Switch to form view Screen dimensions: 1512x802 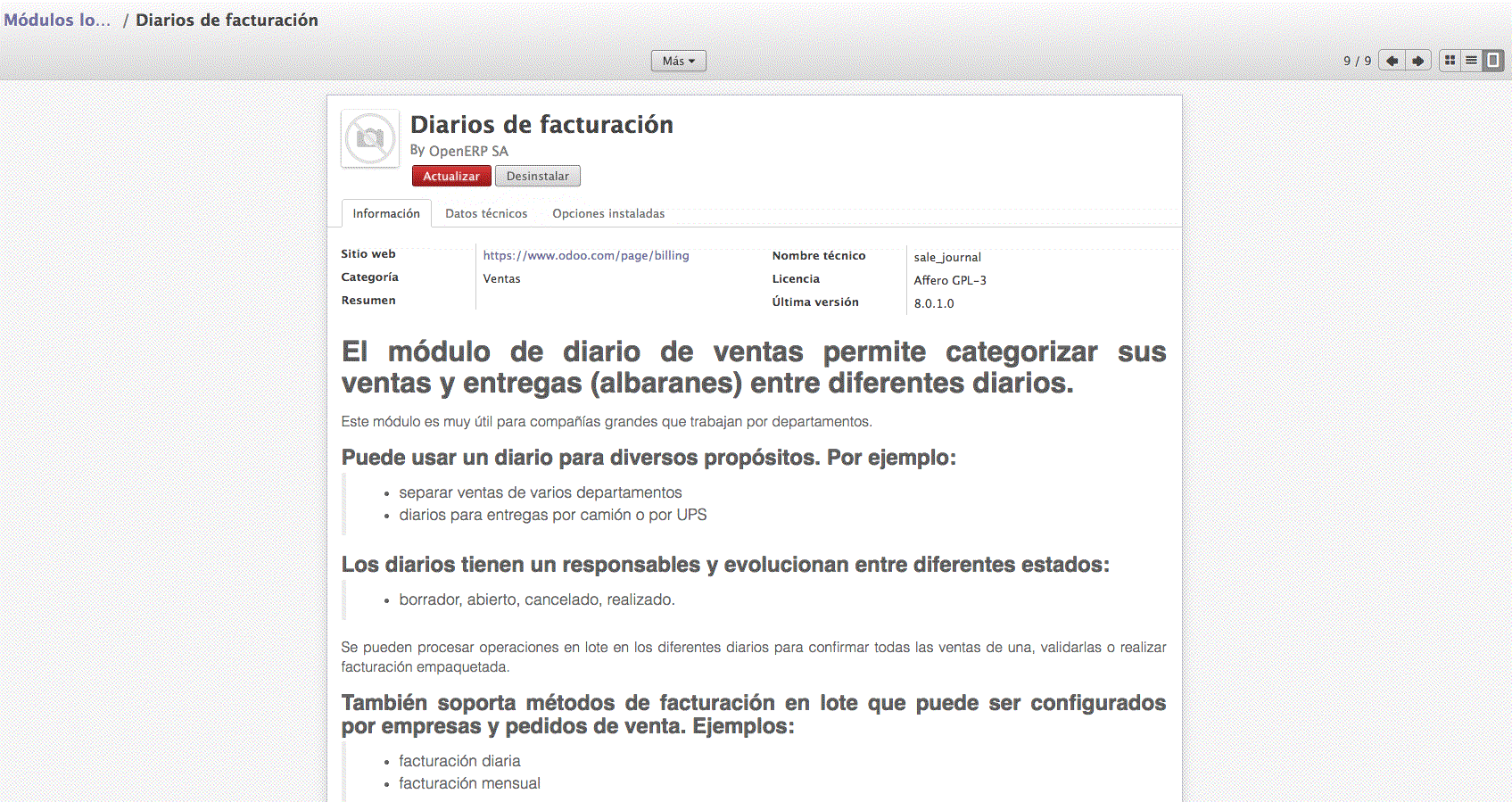tap(1493, 61)
